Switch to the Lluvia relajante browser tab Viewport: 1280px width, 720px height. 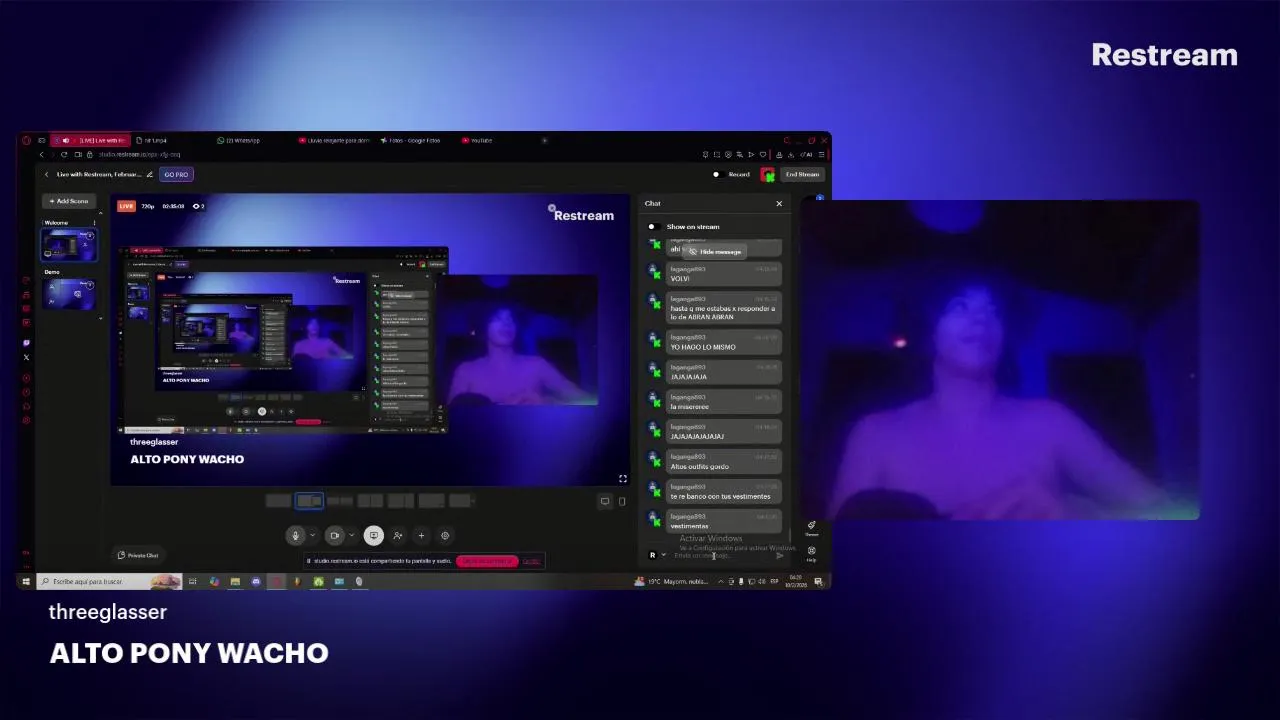(335, 140)
